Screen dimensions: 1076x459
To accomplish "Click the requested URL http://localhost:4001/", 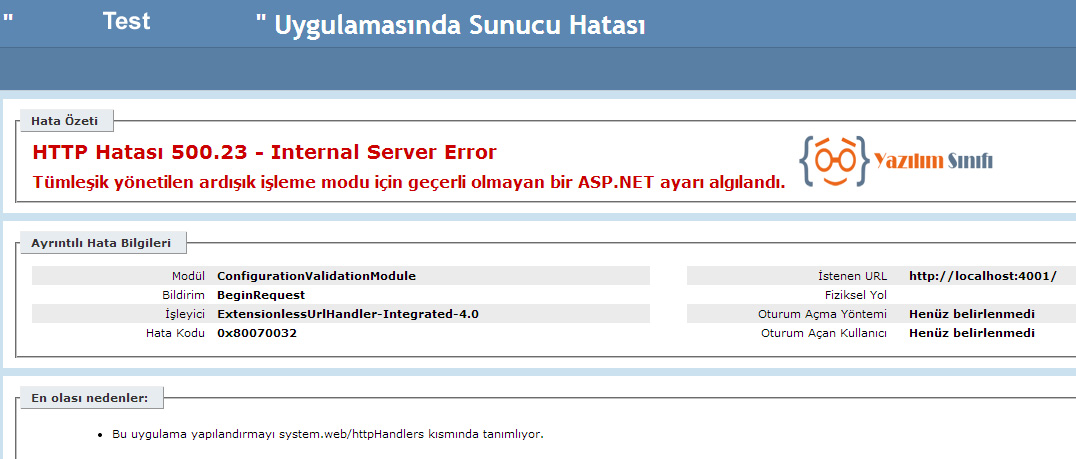I will click(x=982, y=276).
